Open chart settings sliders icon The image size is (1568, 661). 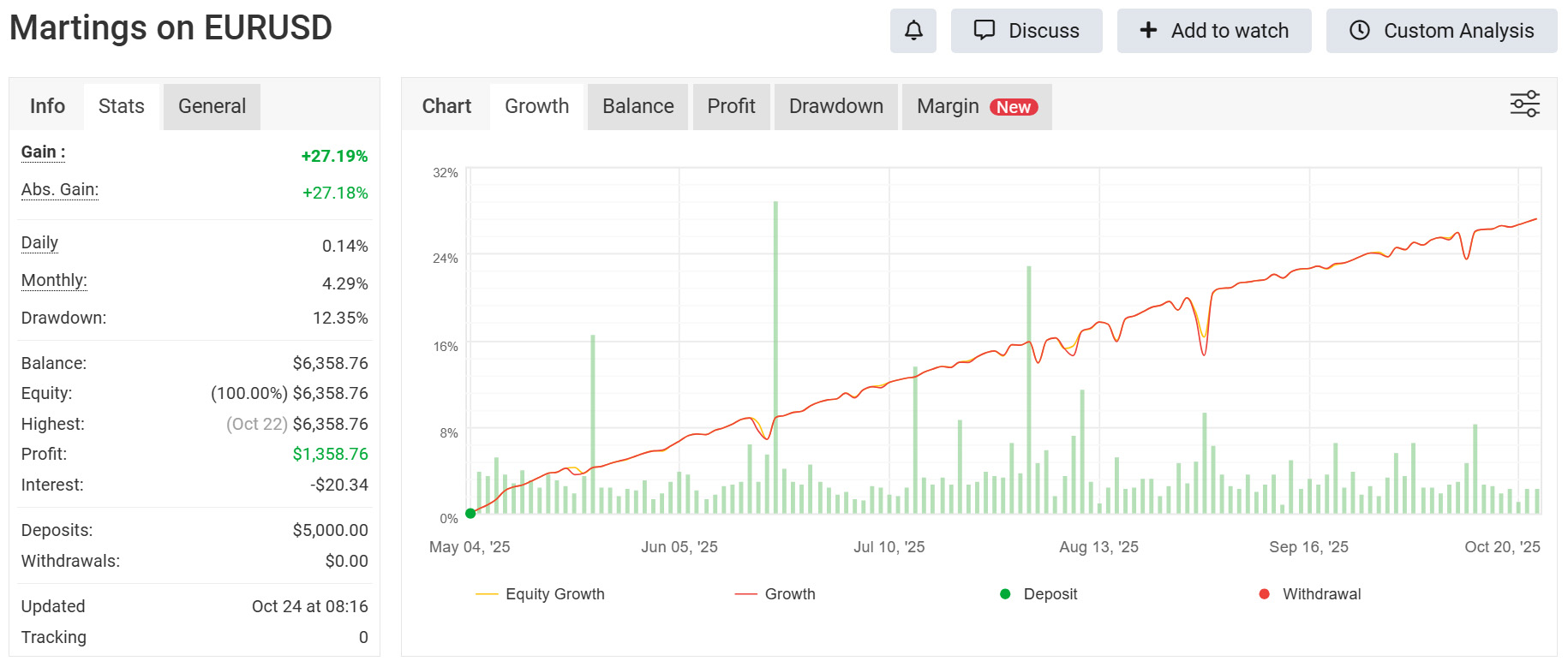(x=1524, y=104)
